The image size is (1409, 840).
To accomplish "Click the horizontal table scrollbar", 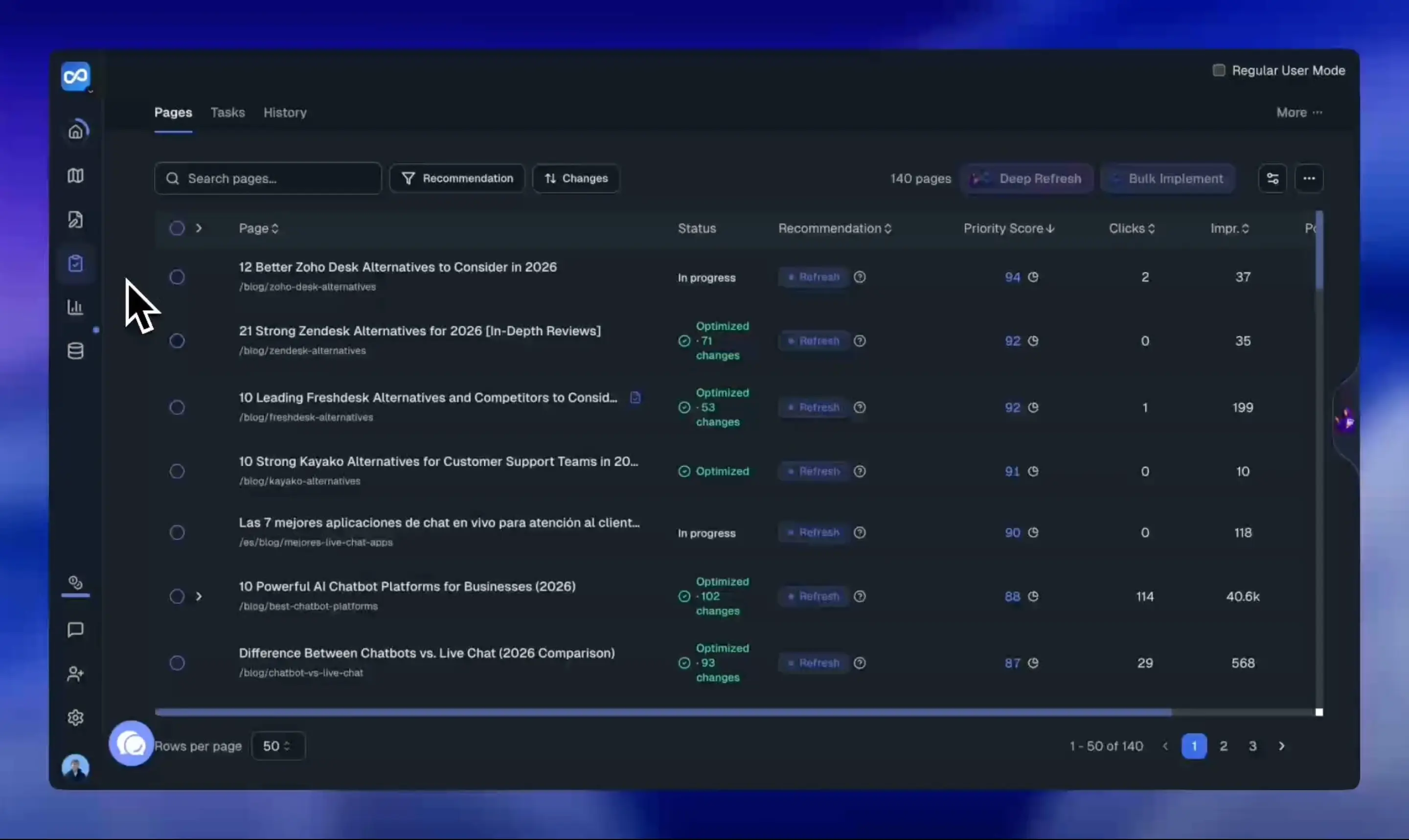I will (662, 712).
